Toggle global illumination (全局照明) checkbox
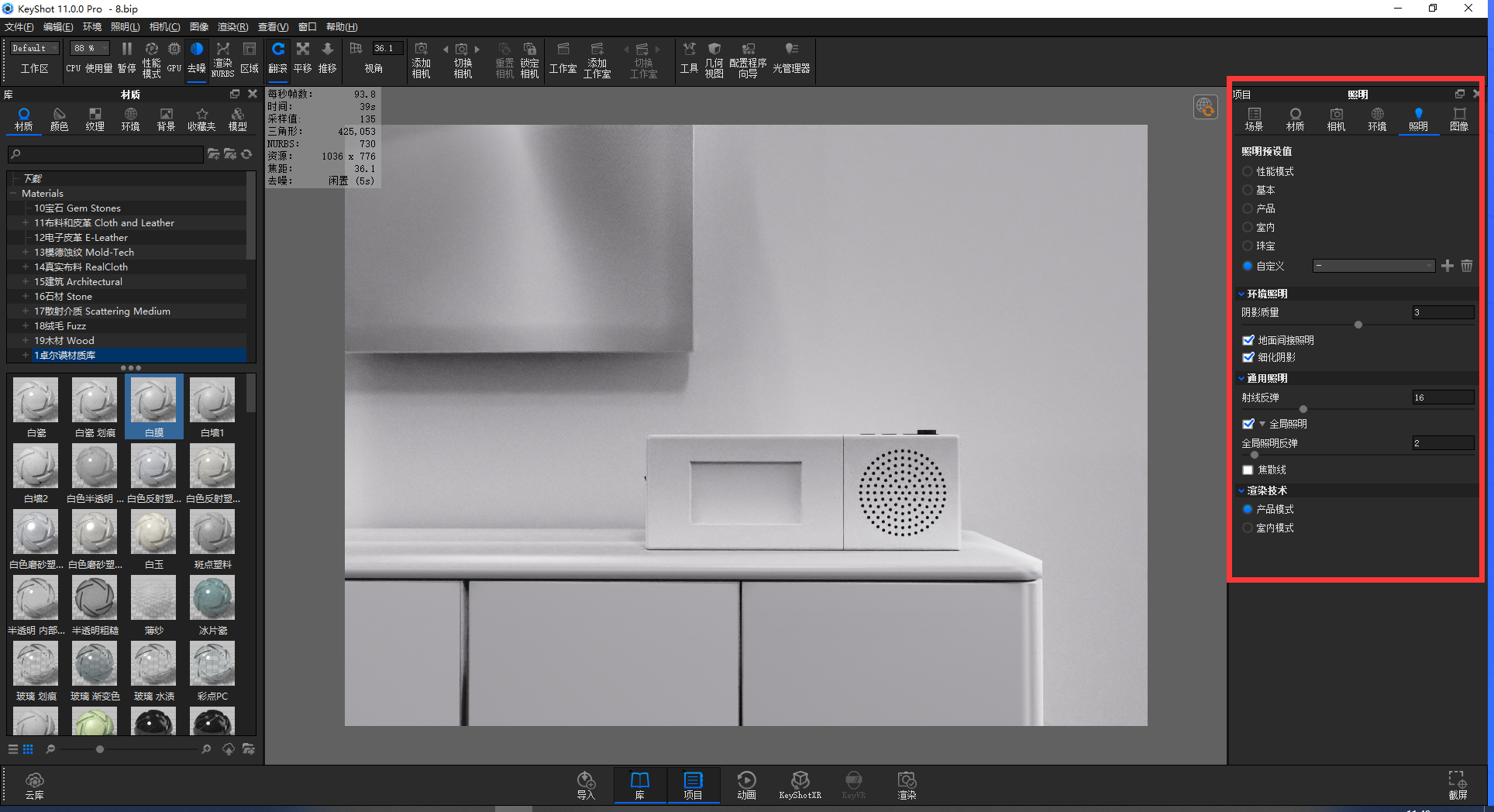The image size is (1494, 812). point(1248,424)
